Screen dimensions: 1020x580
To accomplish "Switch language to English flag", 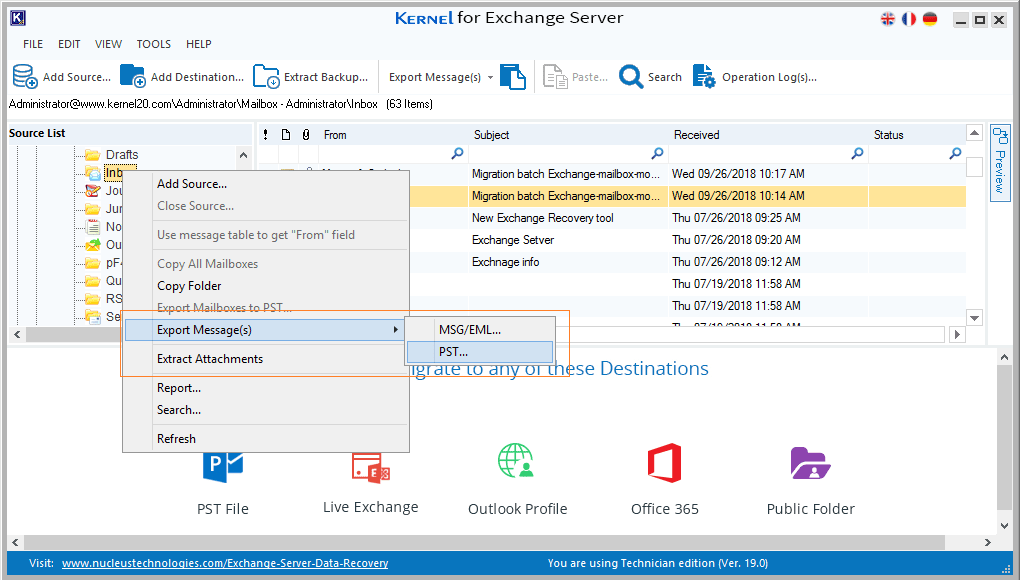I will click(x=888, y=19).
